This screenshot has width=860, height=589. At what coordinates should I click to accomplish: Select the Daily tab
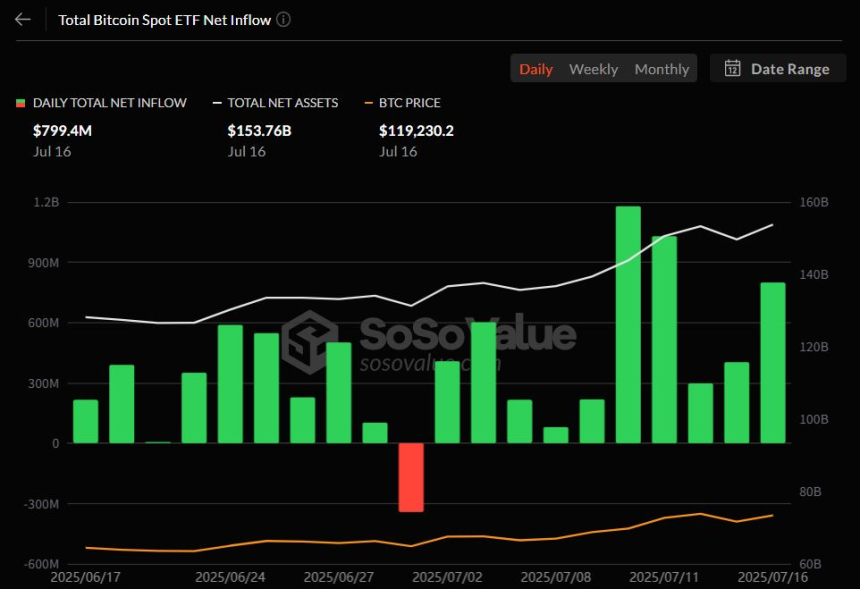[x=536, y=68]
